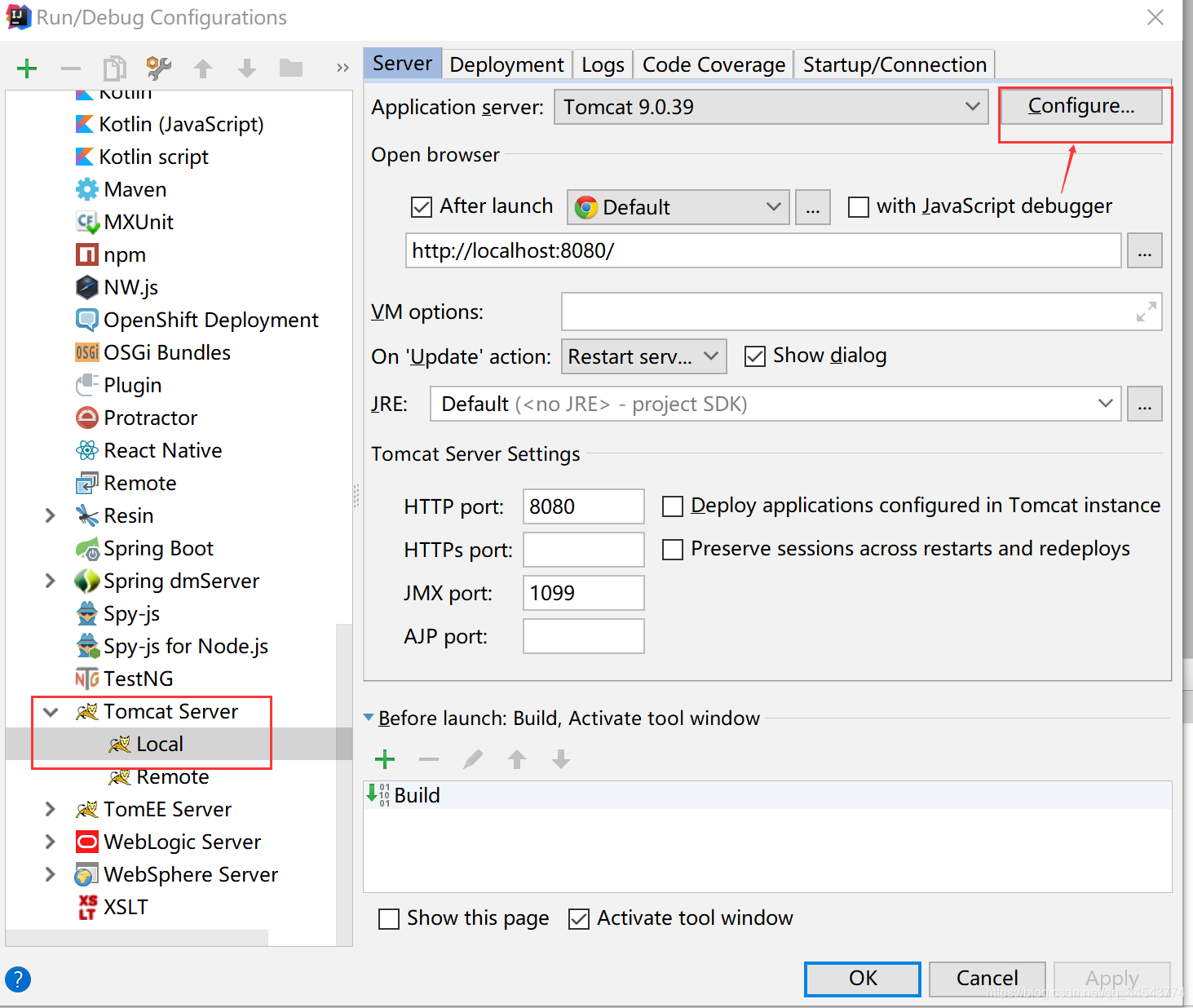The width and height of the screenshot is (1193, 1008).
Task: Switch to the Server tab
Action: pos(402,64)
